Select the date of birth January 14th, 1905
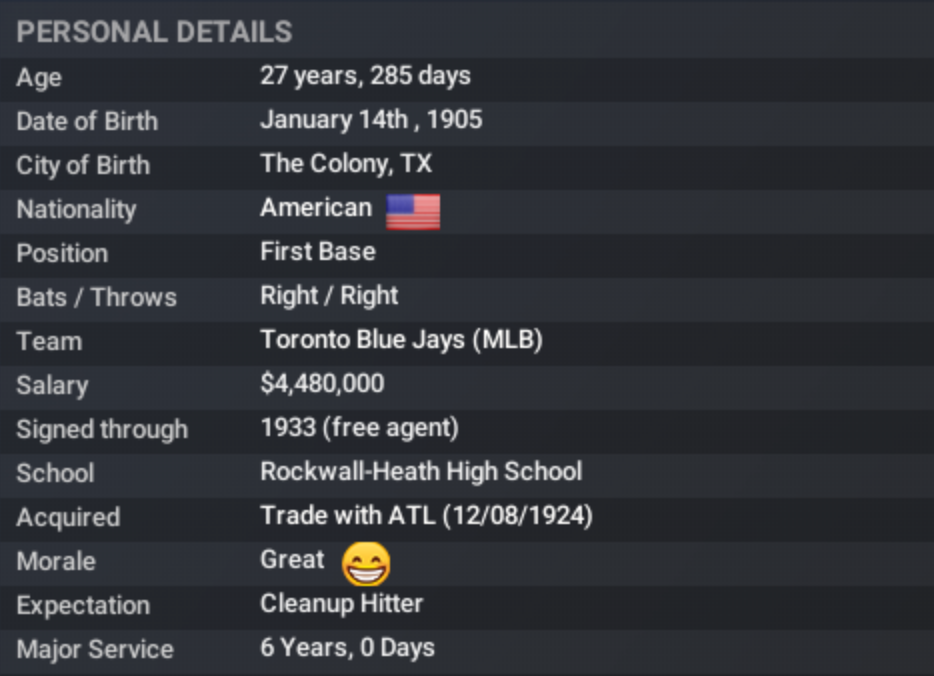934x676 pixels. tap(371, 120)
